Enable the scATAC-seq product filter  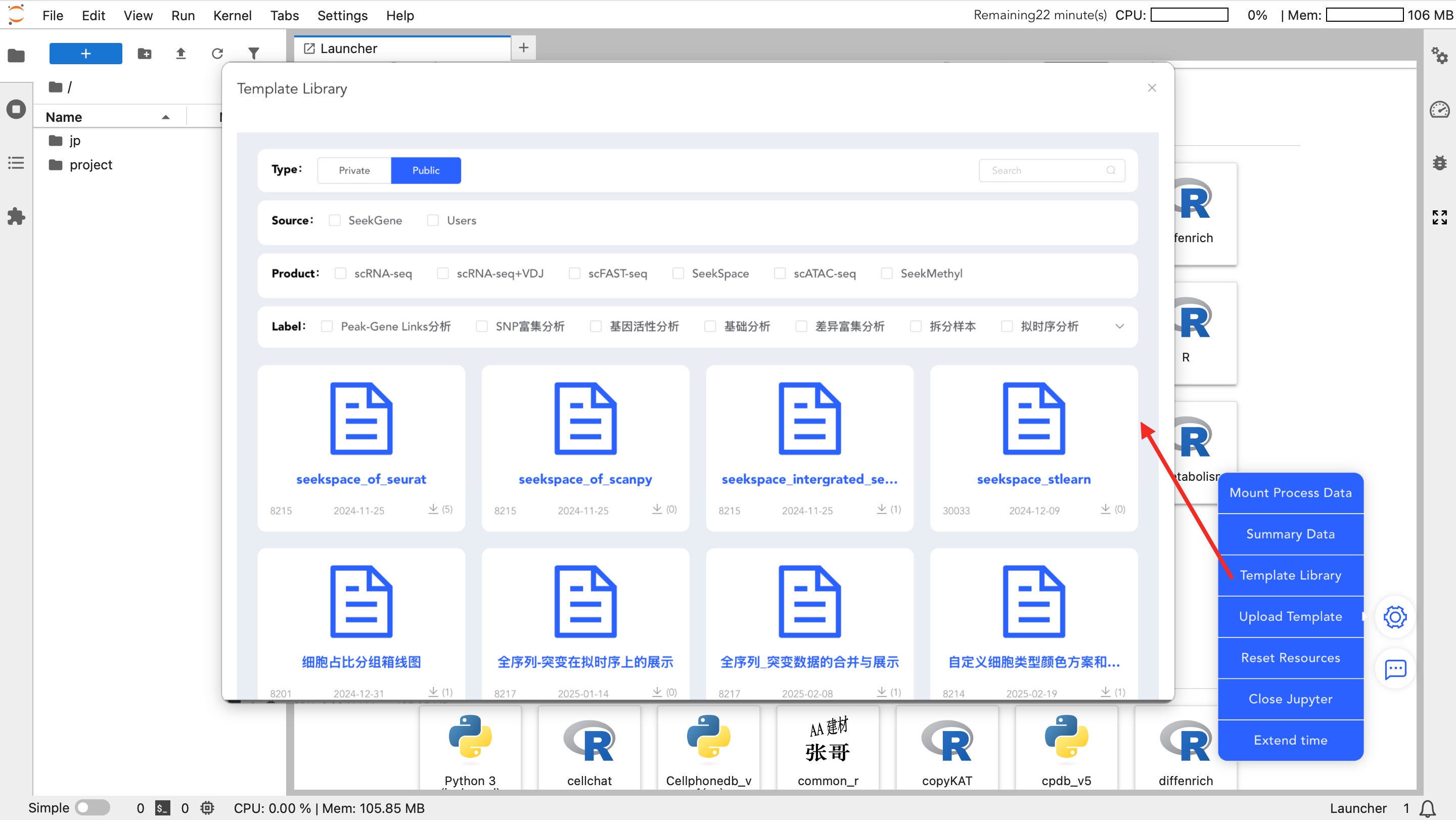coord(780,274)
